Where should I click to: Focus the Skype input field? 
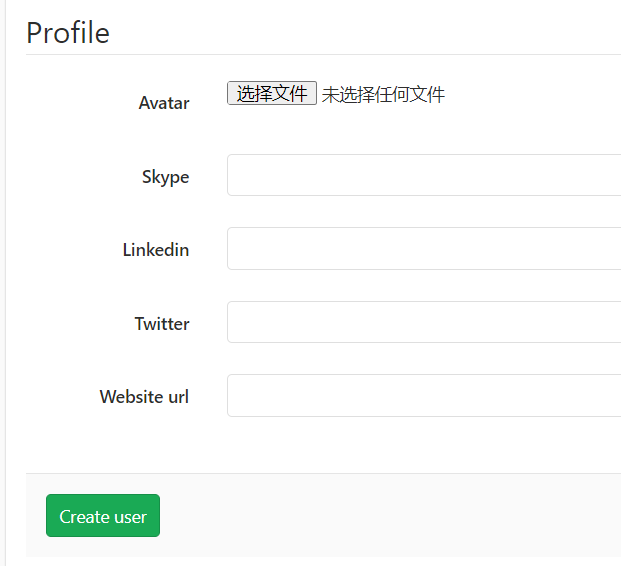[424, 175]
